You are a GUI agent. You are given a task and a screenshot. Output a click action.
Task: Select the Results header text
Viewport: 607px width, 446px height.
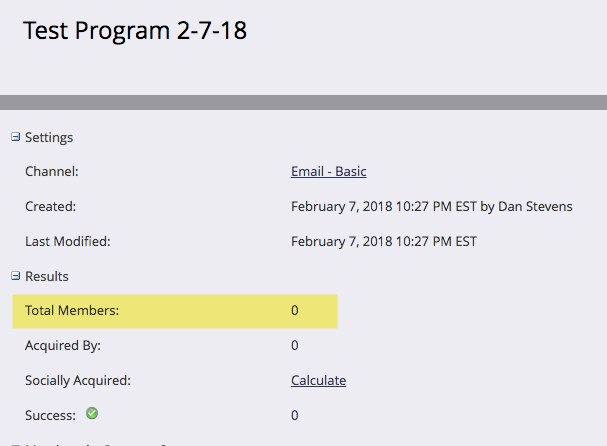click(47, 276)
